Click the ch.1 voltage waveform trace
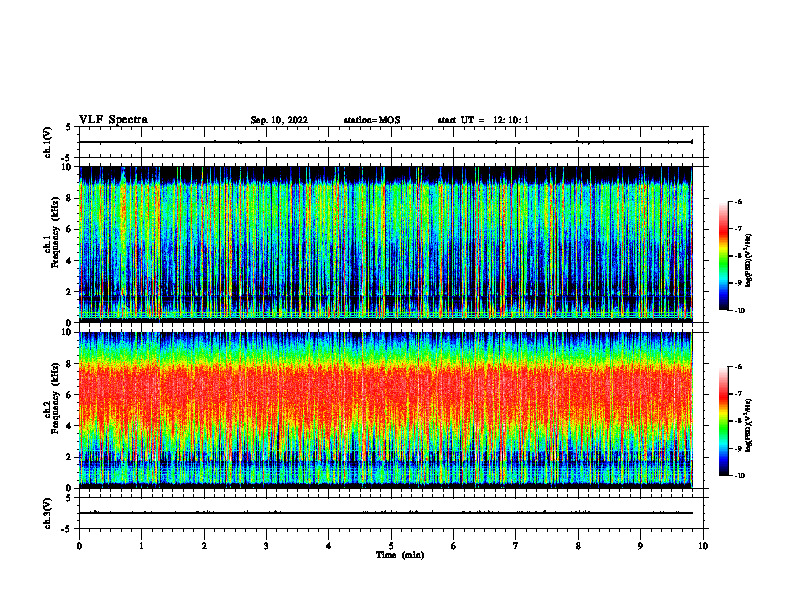The width and height of the screenshot is (792, 612). click(385, 142)
